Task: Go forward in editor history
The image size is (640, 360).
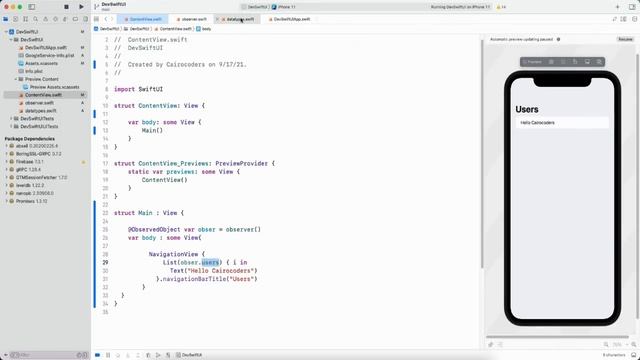Action: 112,19
